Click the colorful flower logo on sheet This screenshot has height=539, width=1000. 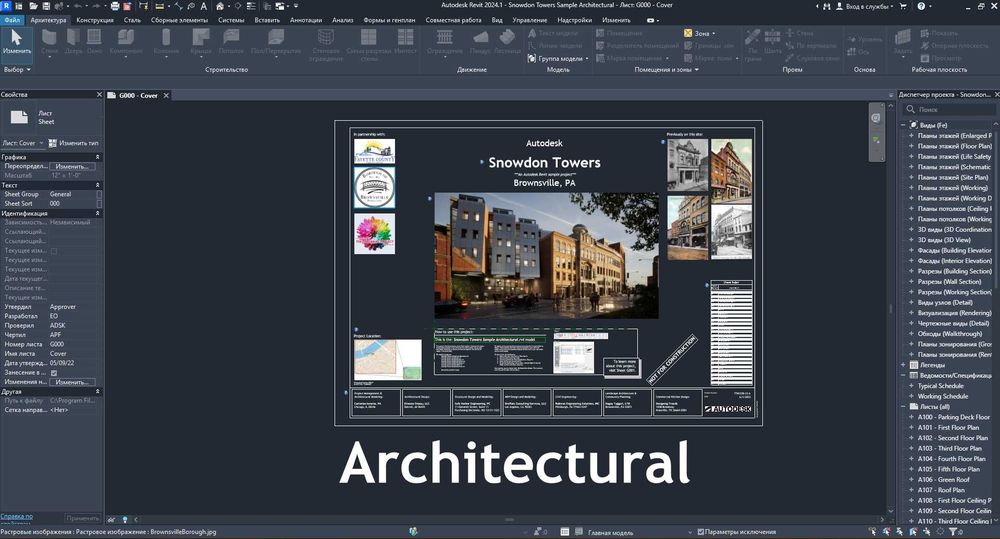tap(374, 233)
